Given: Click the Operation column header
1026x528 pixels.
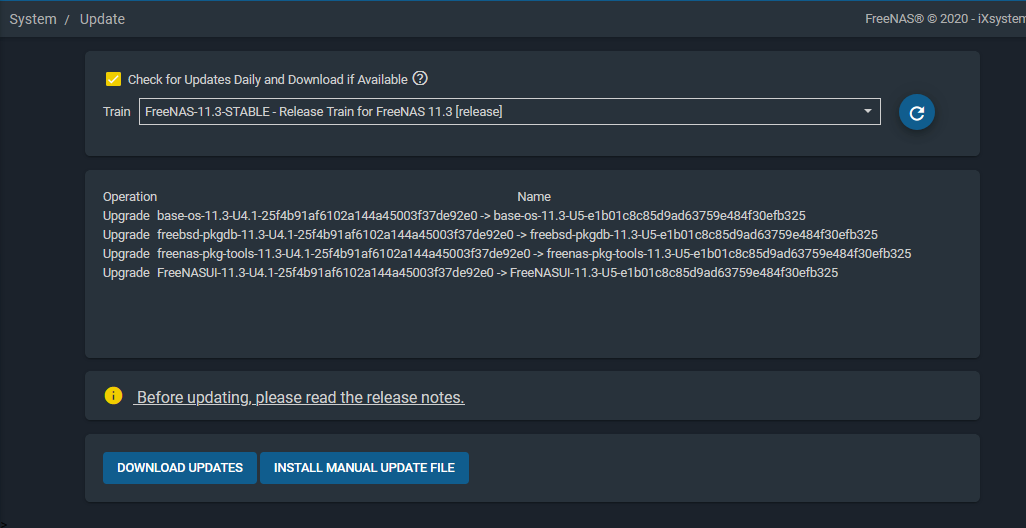Looking at the screenshot, I should coord(130,197).
